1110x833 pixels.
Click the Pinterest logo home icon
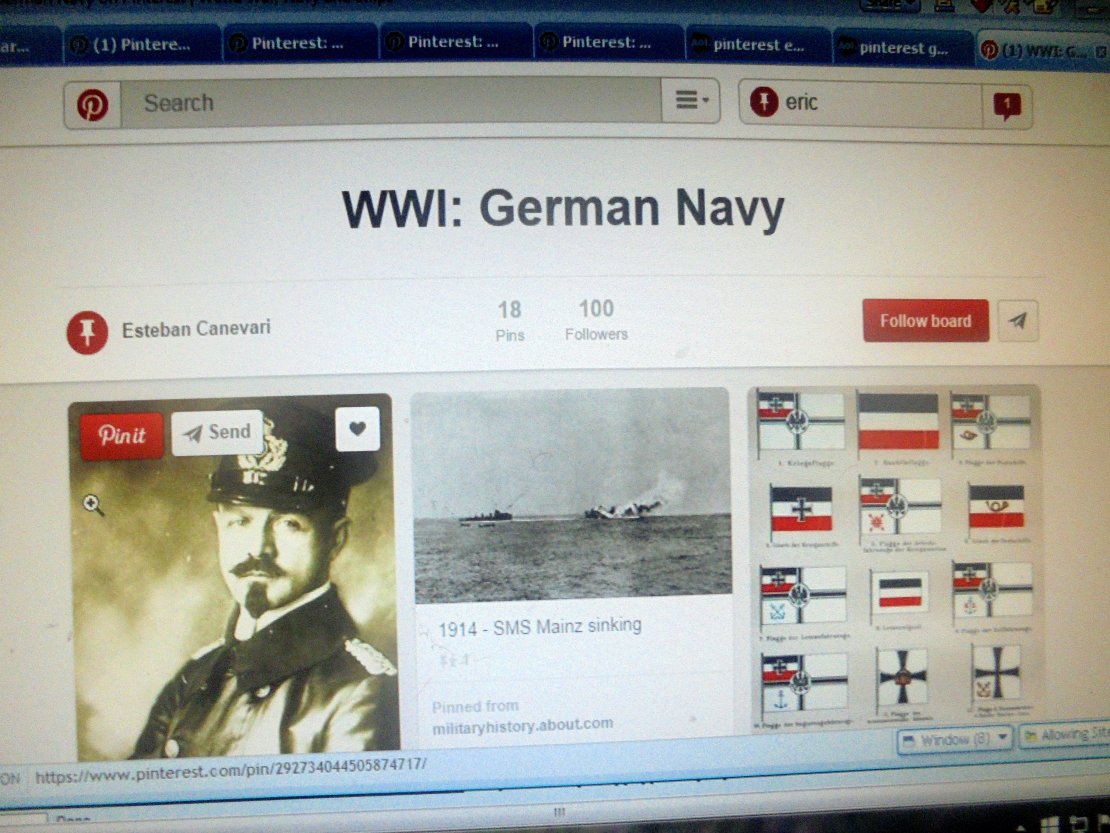click(x=93, y=105)
